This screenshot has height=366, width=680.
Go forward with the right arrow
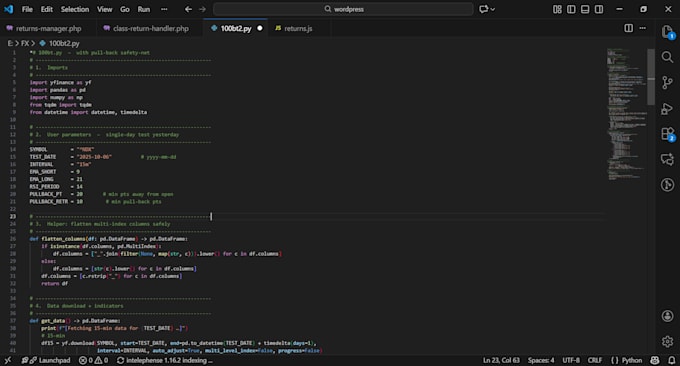202,9
